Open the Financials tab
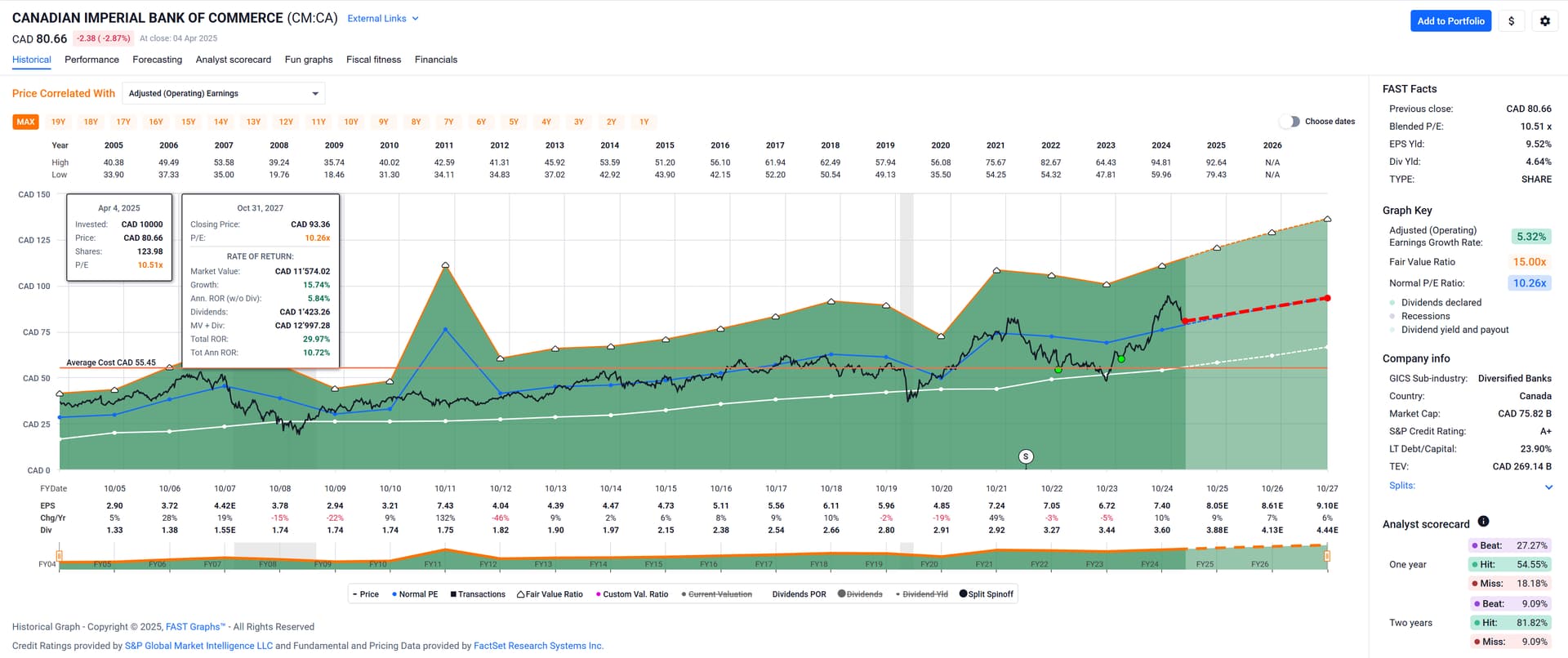The width and height of the screenshot is (1568, 658). pyautogui.click(x=436, y=60)
